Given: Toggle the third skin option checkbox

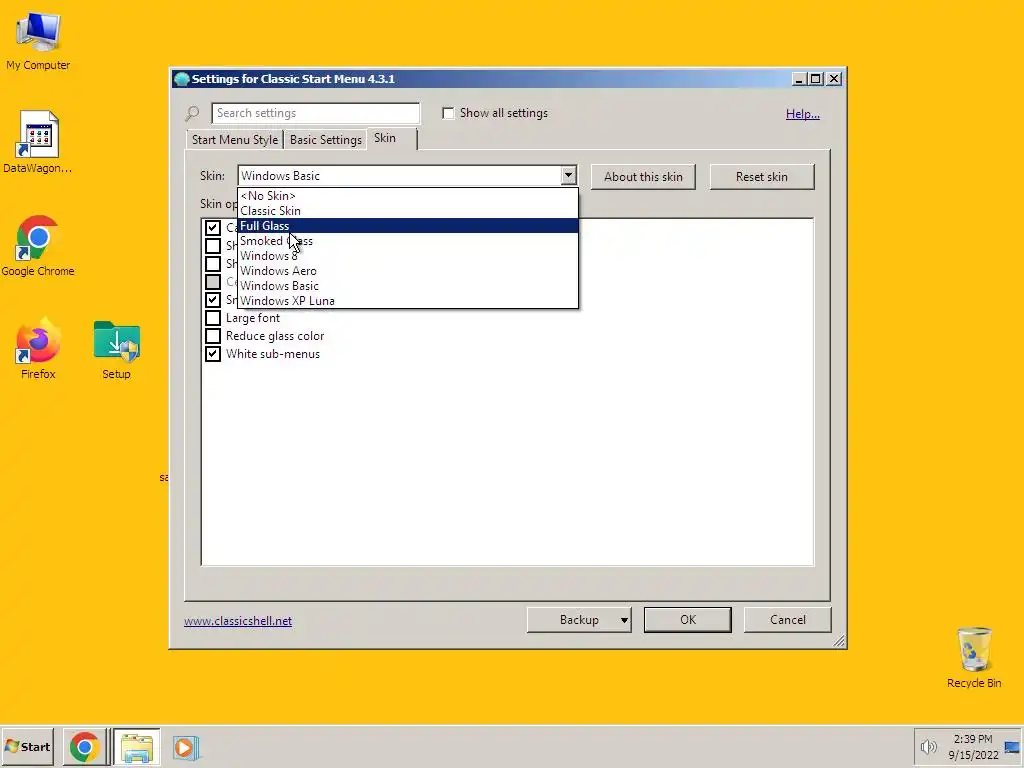Looking at the screenshot, I should tap(213, 264).
